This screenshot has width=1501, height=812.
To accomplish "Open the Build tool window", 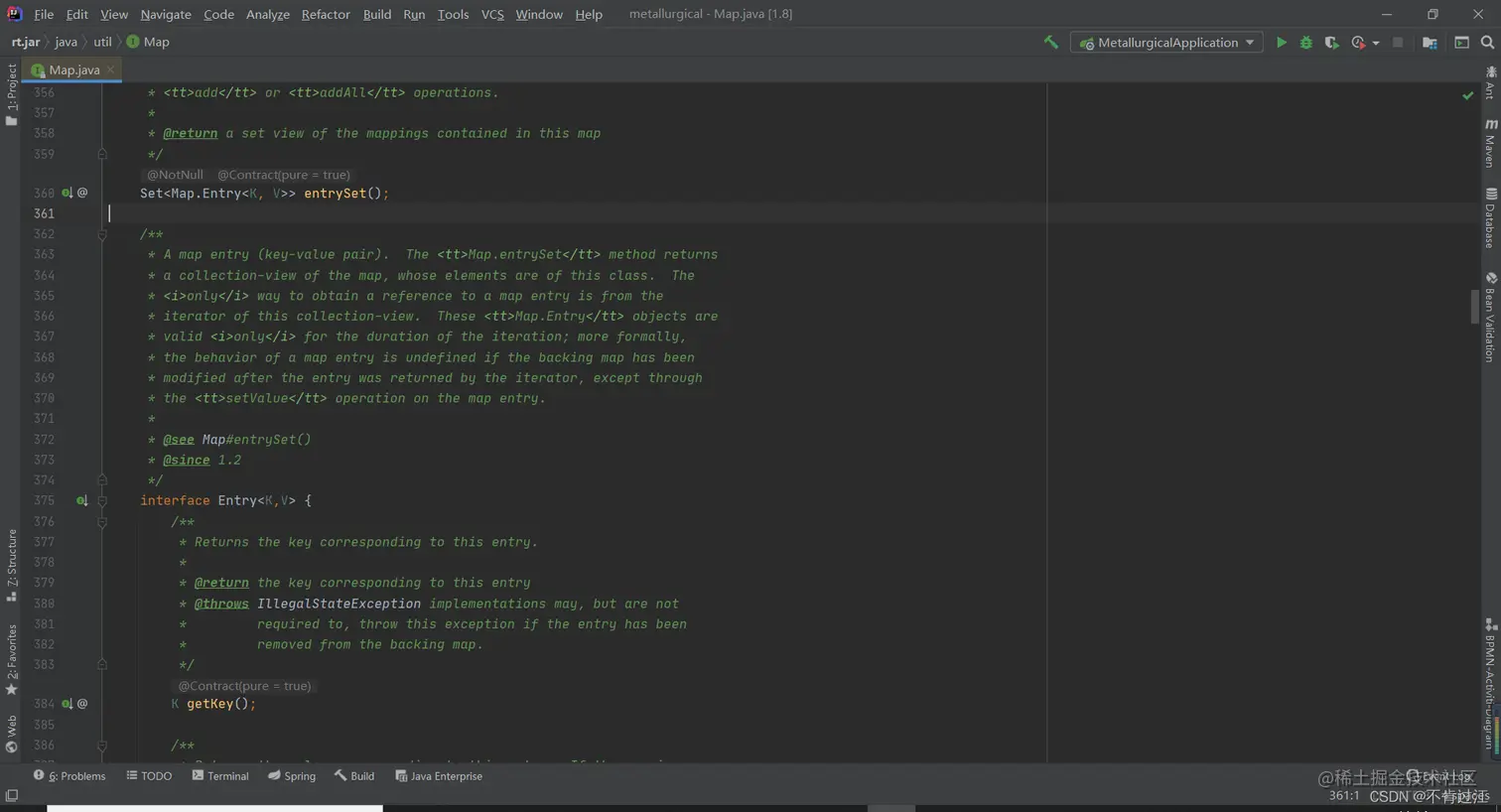I will click(x=354, y=776).
